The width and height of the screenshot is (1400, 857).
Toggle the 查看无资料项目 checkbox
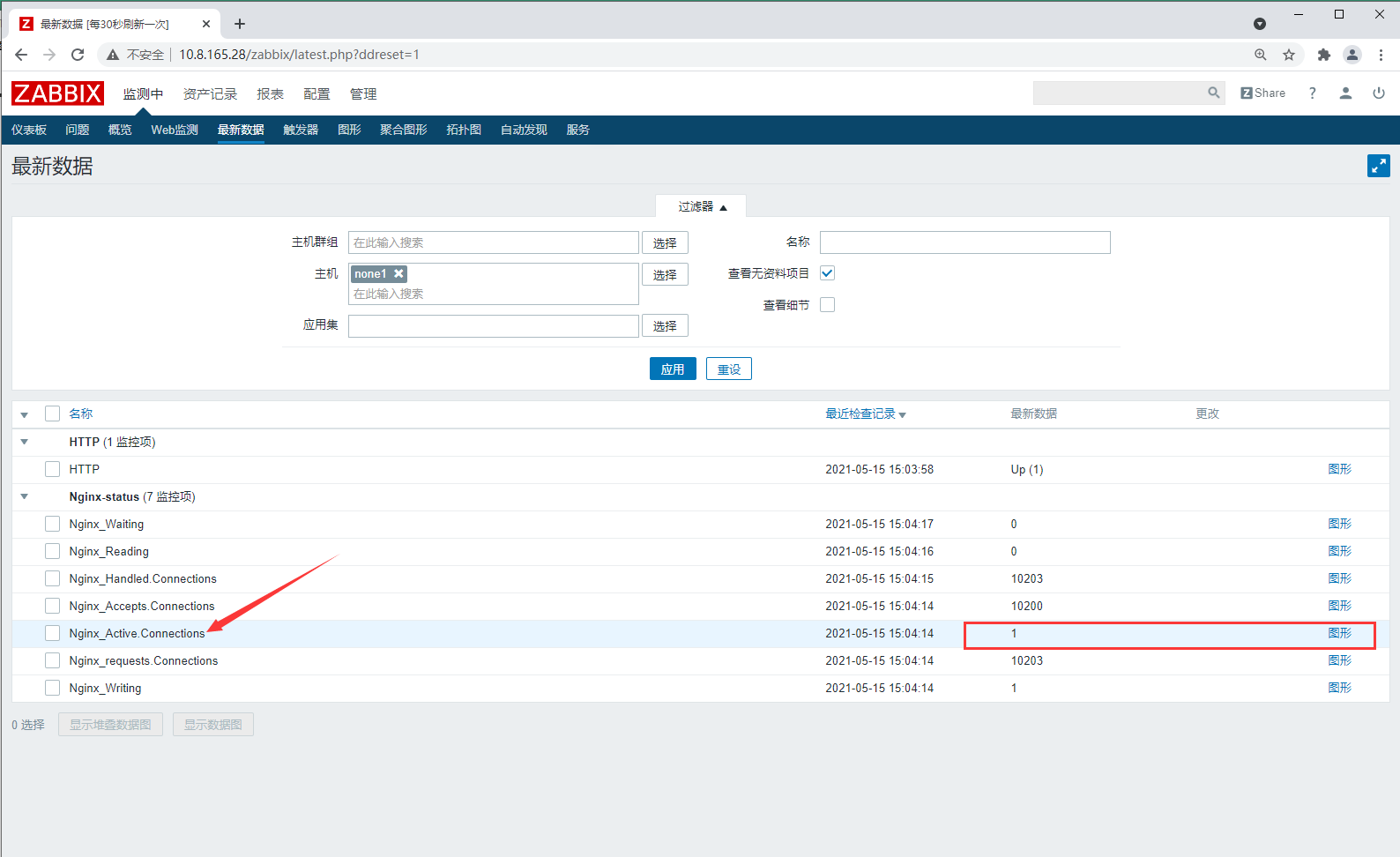pyautogui.click(x=827, y=273)
